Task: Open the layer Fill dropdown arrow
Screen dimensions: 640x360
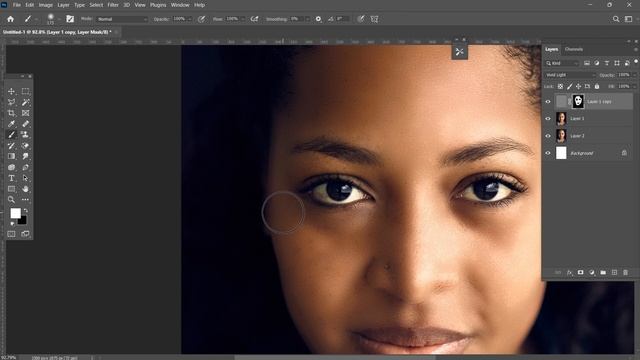Action: (634, 87)
